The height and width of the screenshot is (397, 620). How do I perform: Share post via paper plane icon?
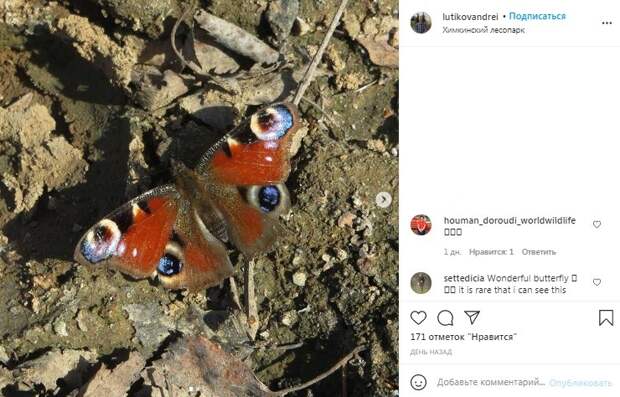coord(472,317)
